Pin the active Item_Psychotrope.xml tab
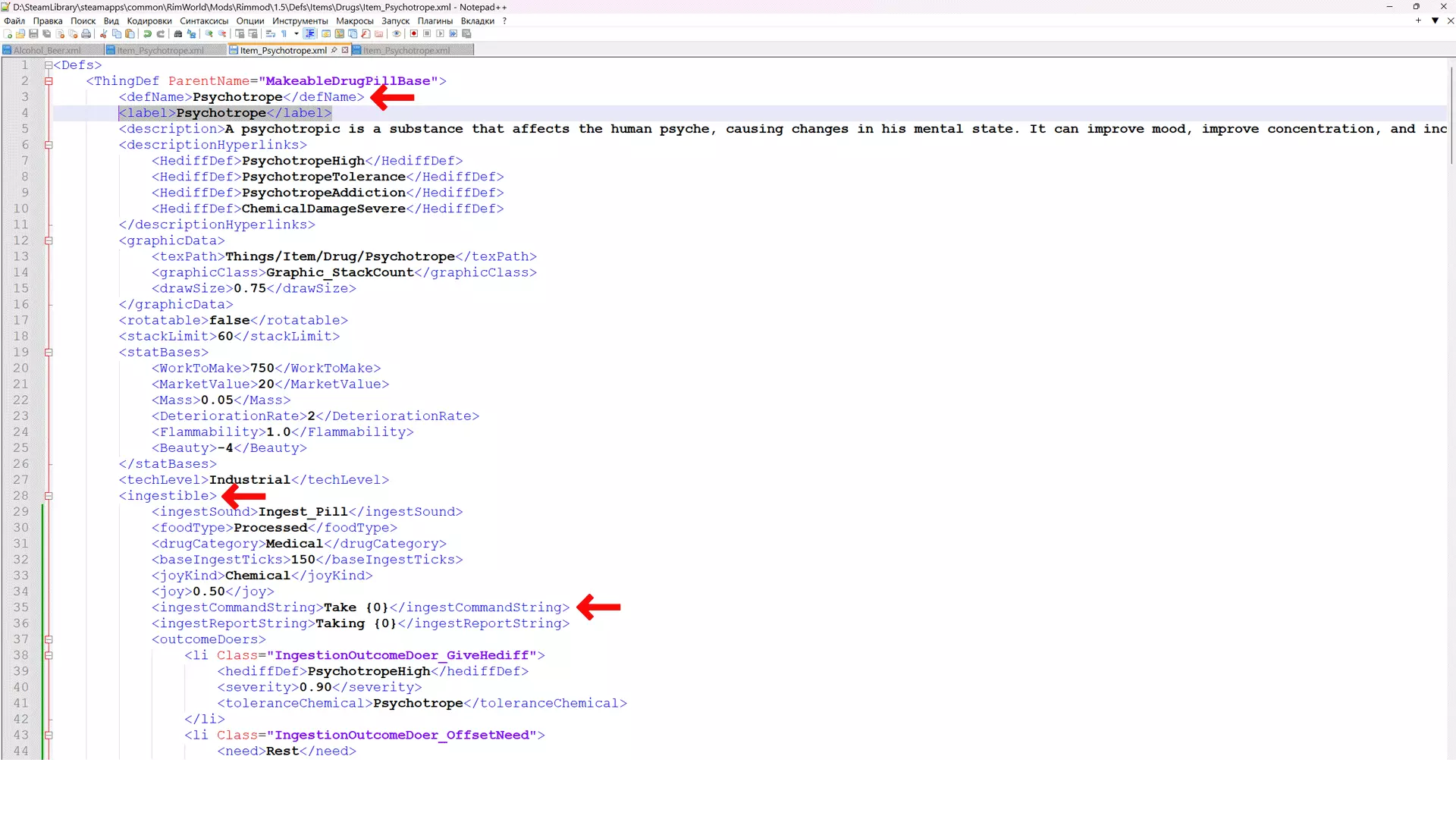The height and width of the screenshot is (819, 1456). pyautogui.click(x=334, y=50)
